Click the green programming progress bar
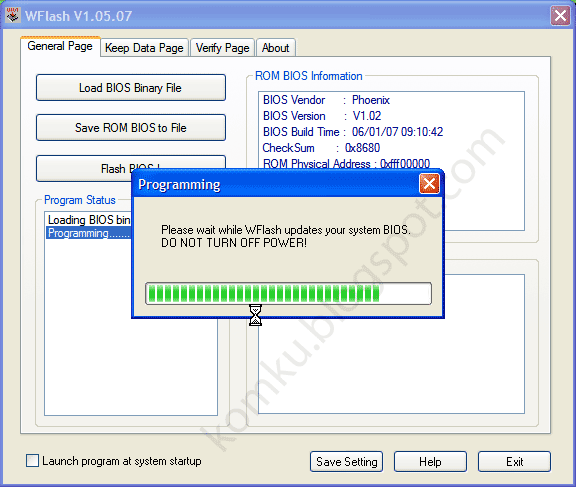Viewport: 576px width, 487px height. click(x=288, y=293)
